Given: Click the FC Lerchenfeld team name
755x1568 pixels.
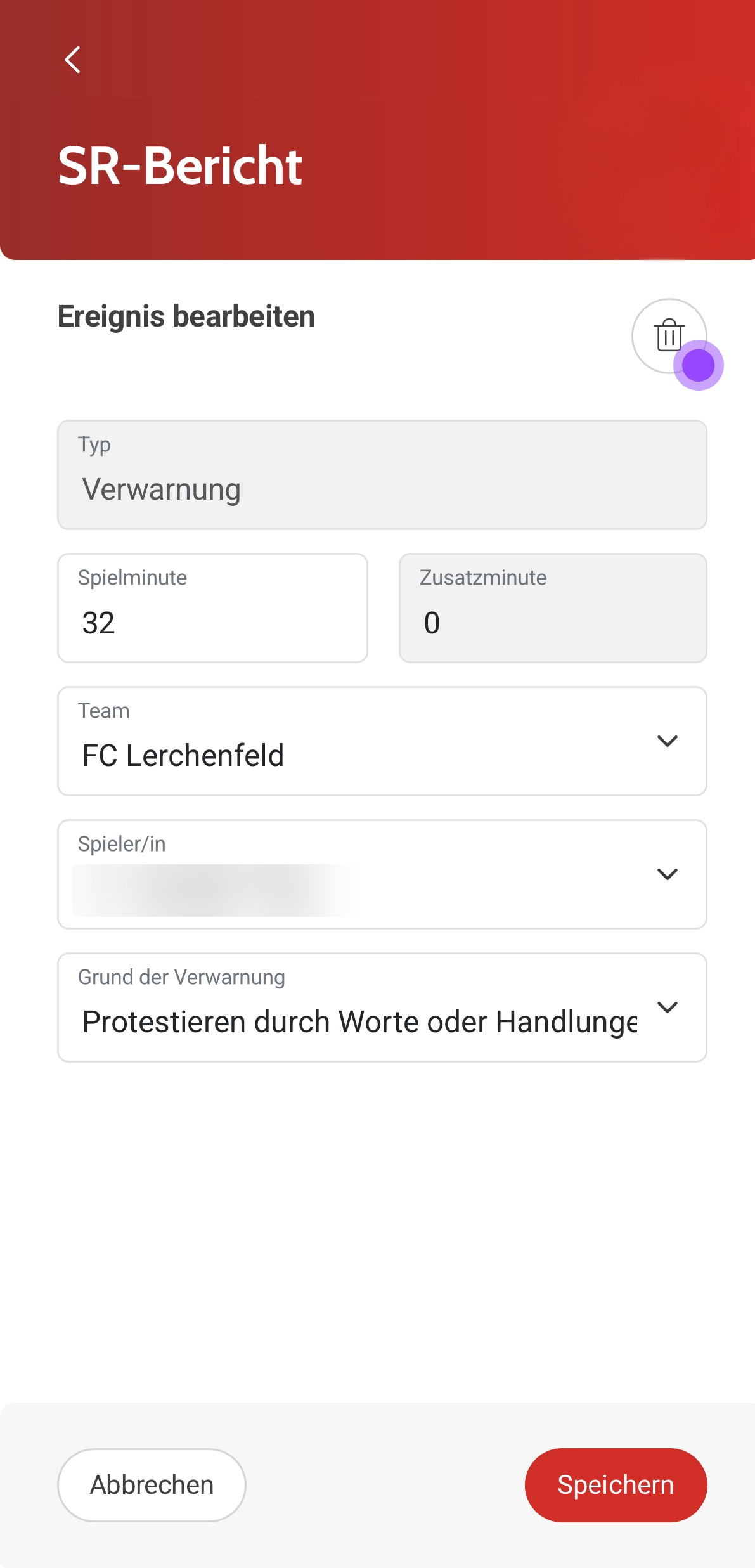Looking at the screenshot, I should coord(183,756).
